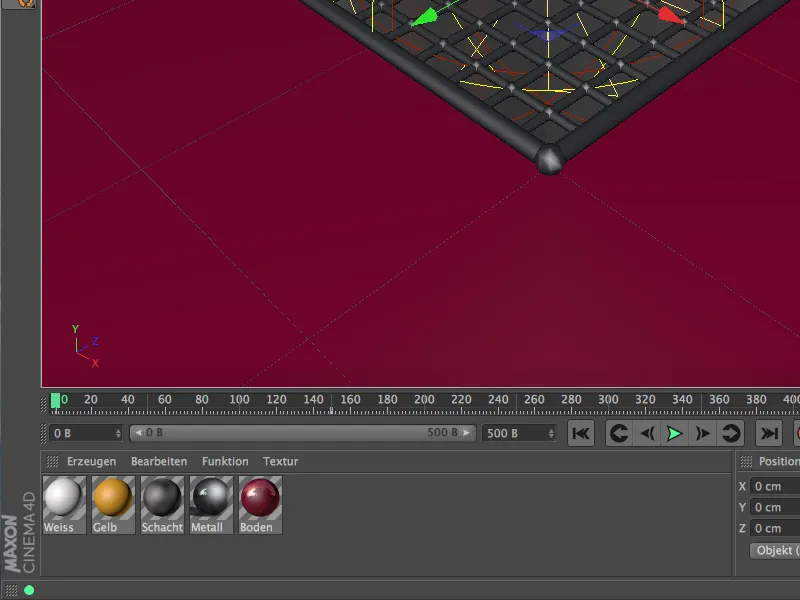This screenshot has width=800, height=600.
Task: Select the Boden material thumbnail
Action: click(258, 497)
